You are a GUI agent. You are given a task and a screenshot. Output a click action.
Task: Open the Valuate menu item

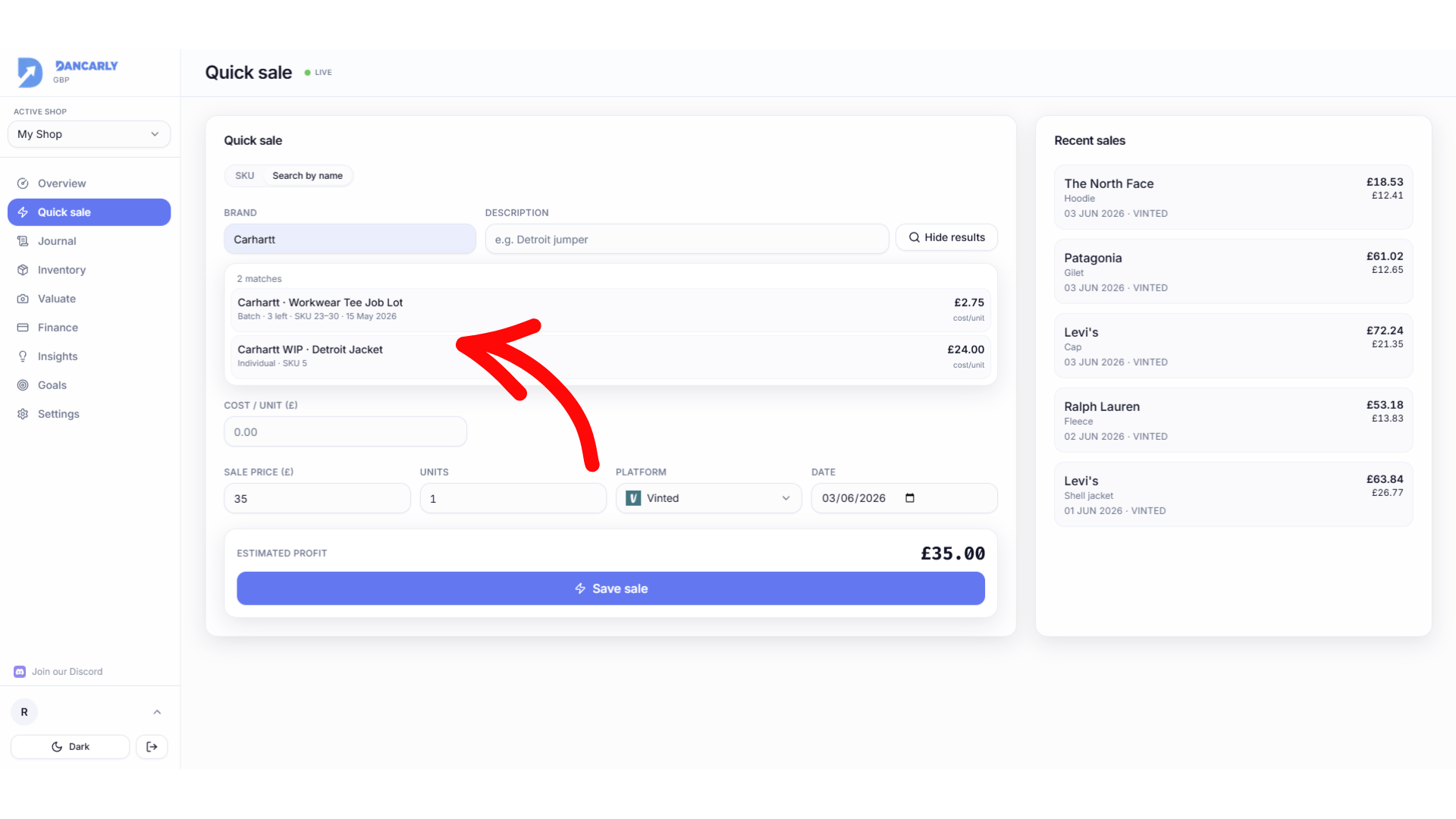89,299
